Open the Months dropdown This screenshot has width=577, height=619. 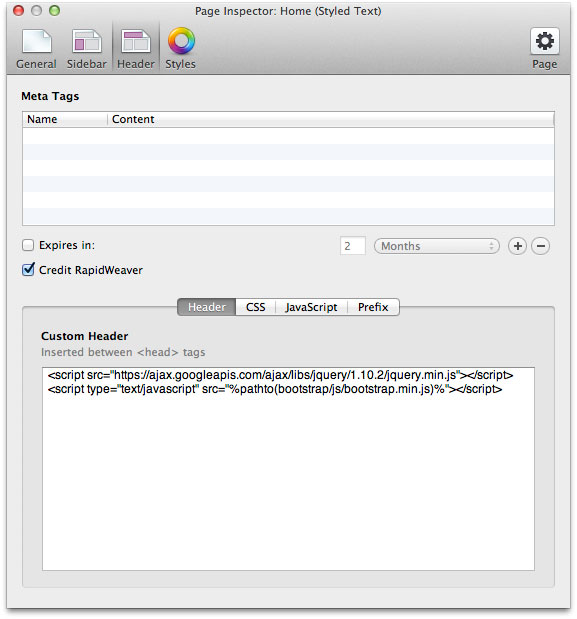pos(436,246)
